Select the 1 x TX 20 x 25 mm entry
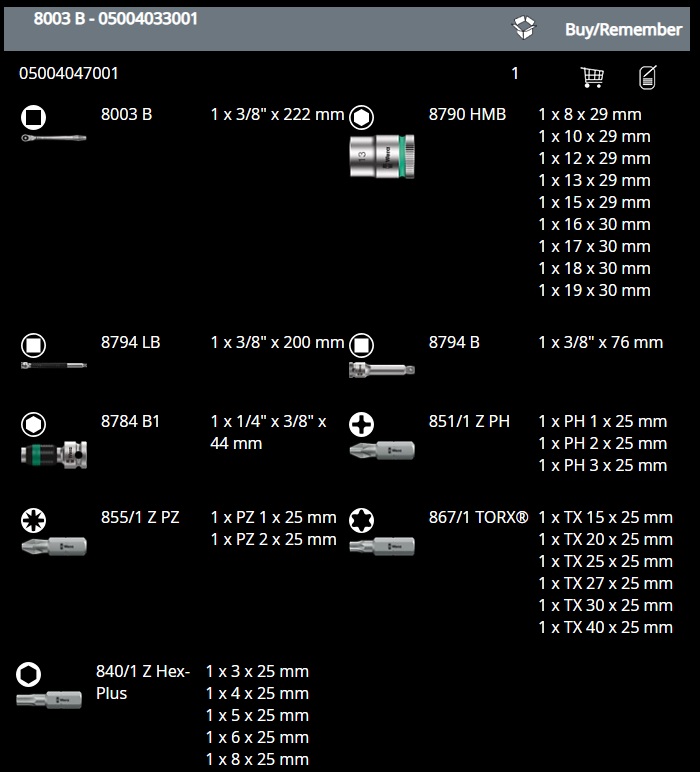Viewport: 700px width, 772px height. (605, 540)
